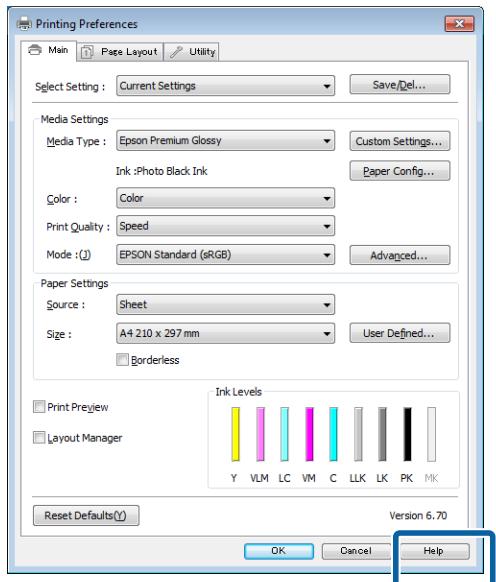Viewport: 496px width, 582px height.
Task: Open Custom Settings...
Action: point(399,141)
